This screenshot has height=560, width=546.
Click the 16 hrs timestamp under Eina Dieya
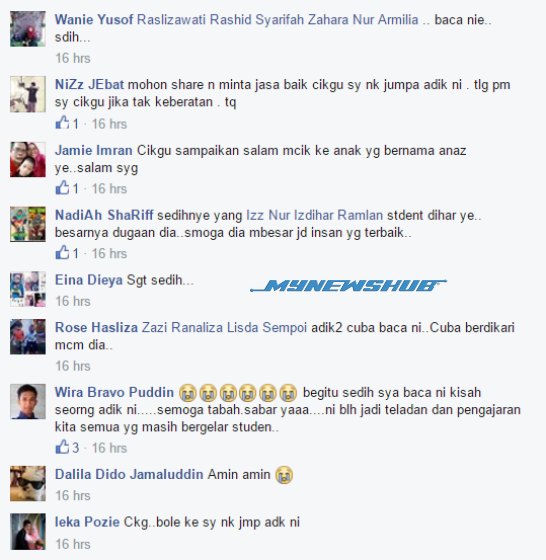[73, 301]
